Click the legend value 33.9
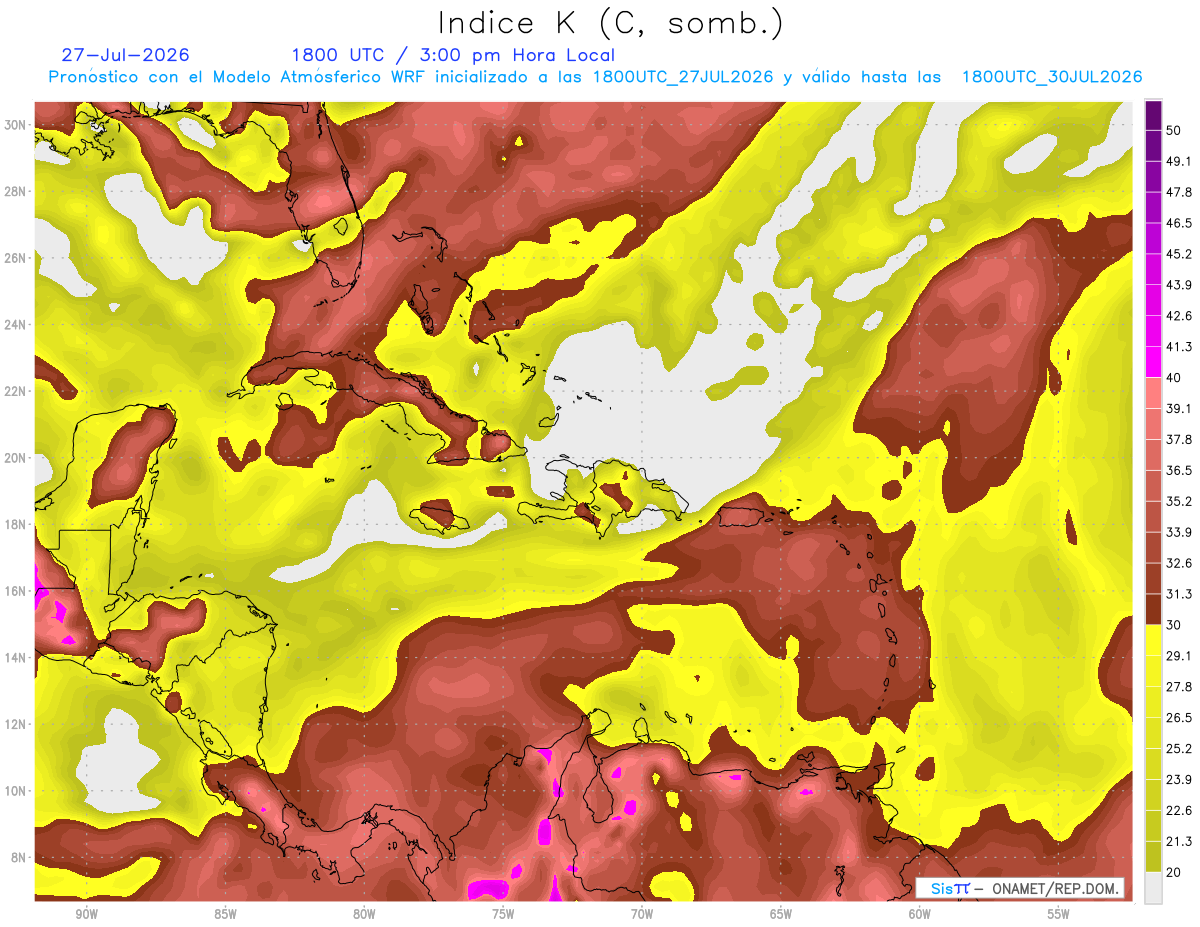Image resolution: width=1200 pixels, height=927 pixels. [1179, 532]
